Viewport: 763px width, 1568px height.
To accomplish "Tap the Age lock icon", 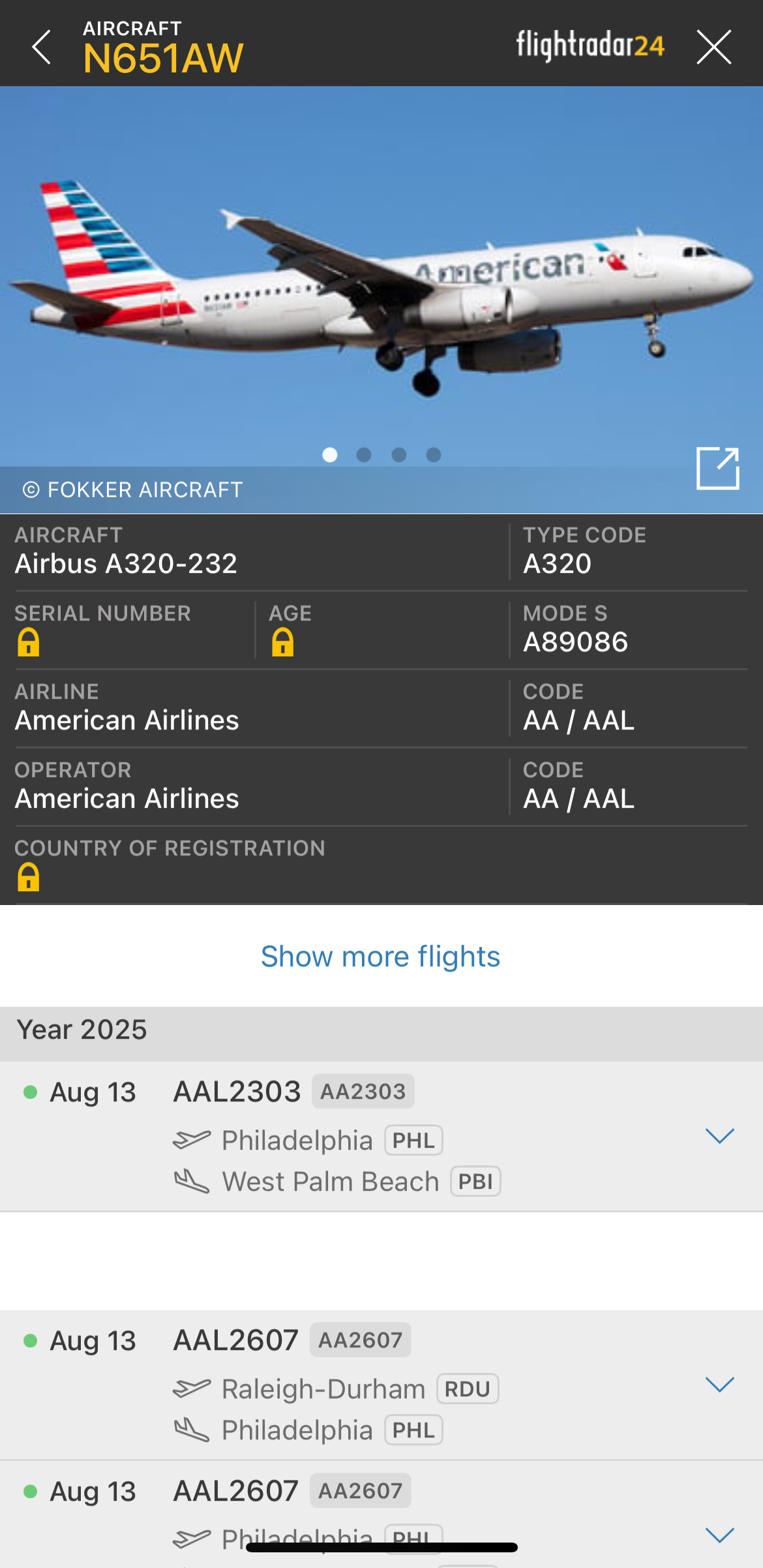I will click(x=282, y=642).
